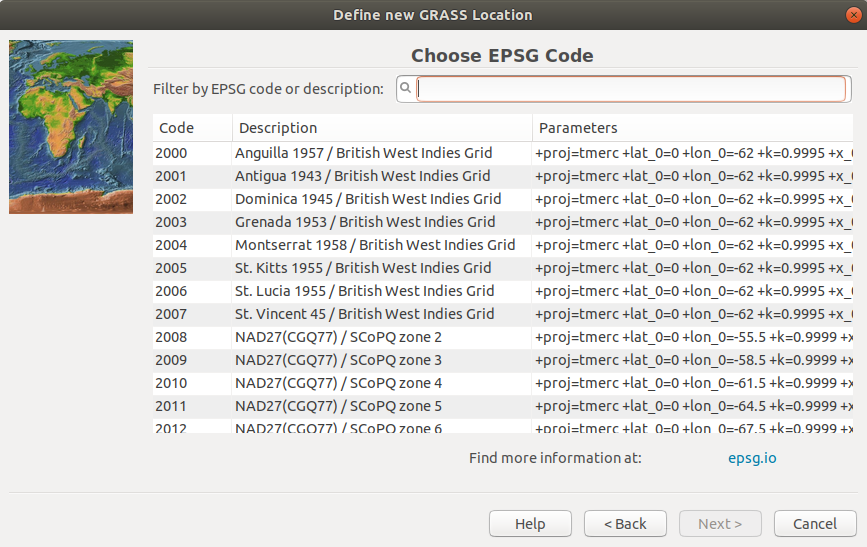
Task: Select code 2001 cell
Action: pyautogui.click(x=192, y=176)
